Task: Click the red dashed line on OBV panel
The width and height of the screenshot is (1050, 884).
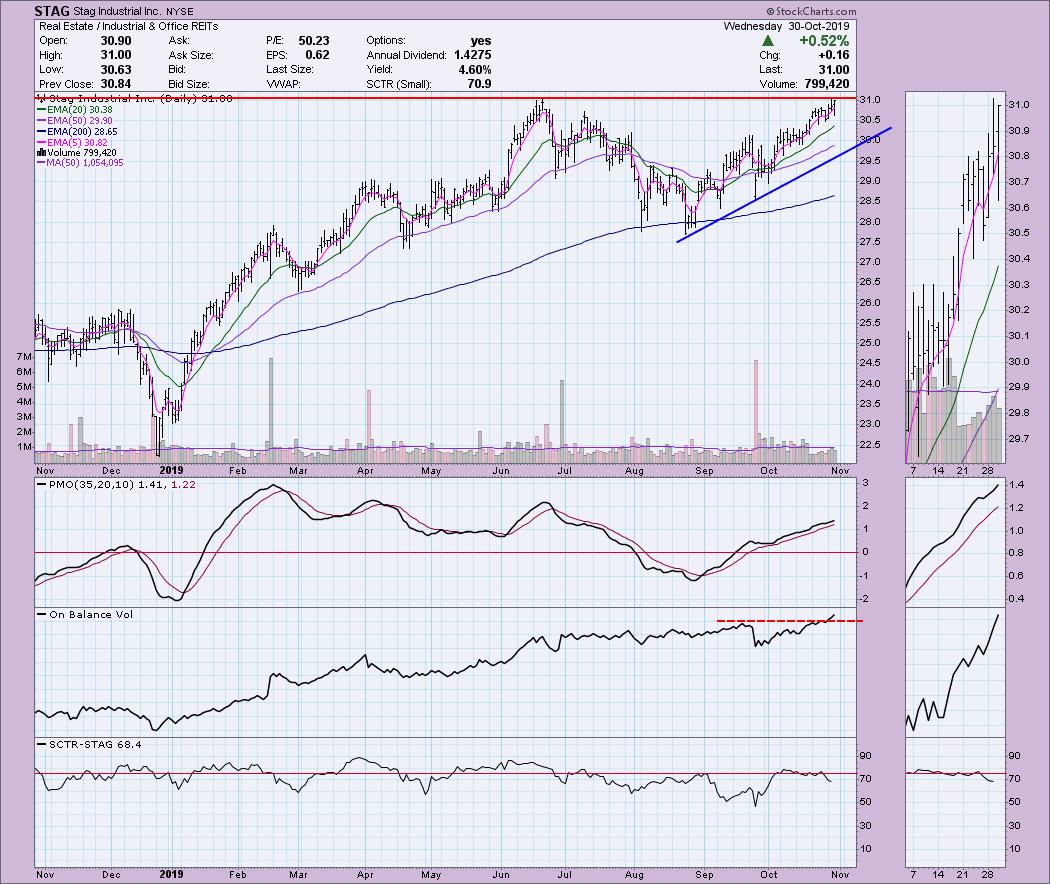Action: tap(789, 621)
